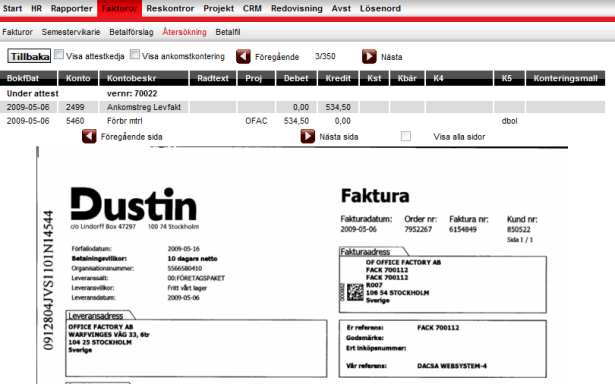Open the Rapporter menu
This screenshot has height=384, width=615.
tap(71, 8)
